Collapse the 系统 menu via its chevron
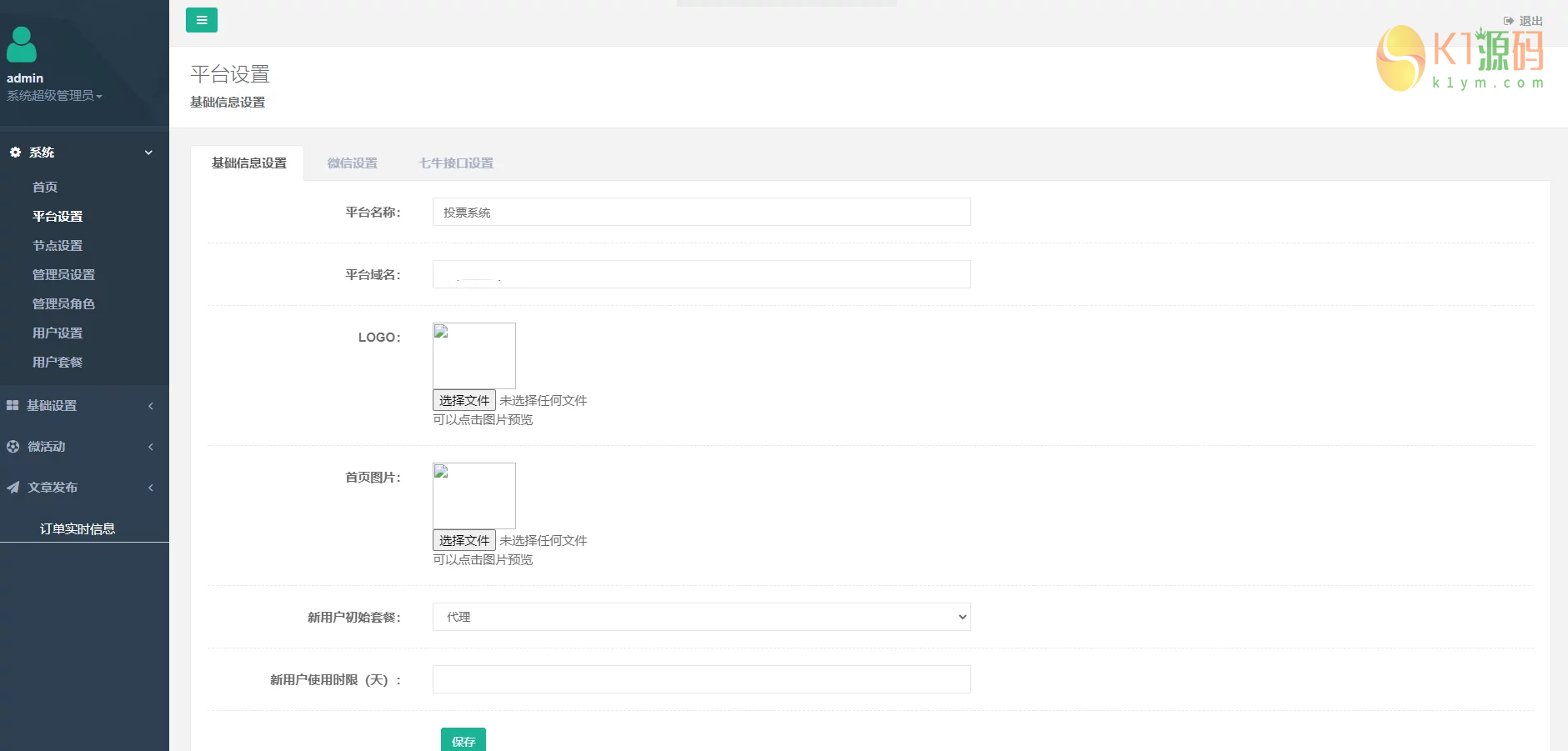The width and height of the screenshot is (1568, 751). point(149,153)
